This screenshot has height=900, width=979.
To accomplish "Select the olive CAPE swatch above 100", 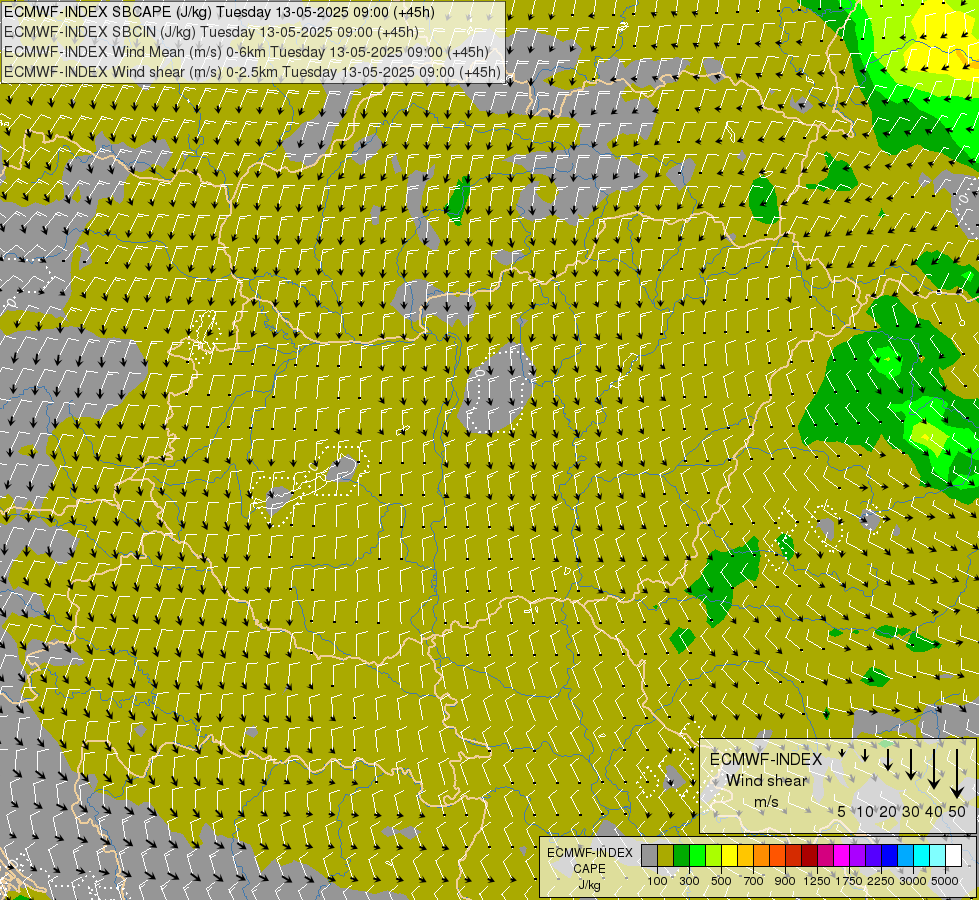I will point(666,856).
